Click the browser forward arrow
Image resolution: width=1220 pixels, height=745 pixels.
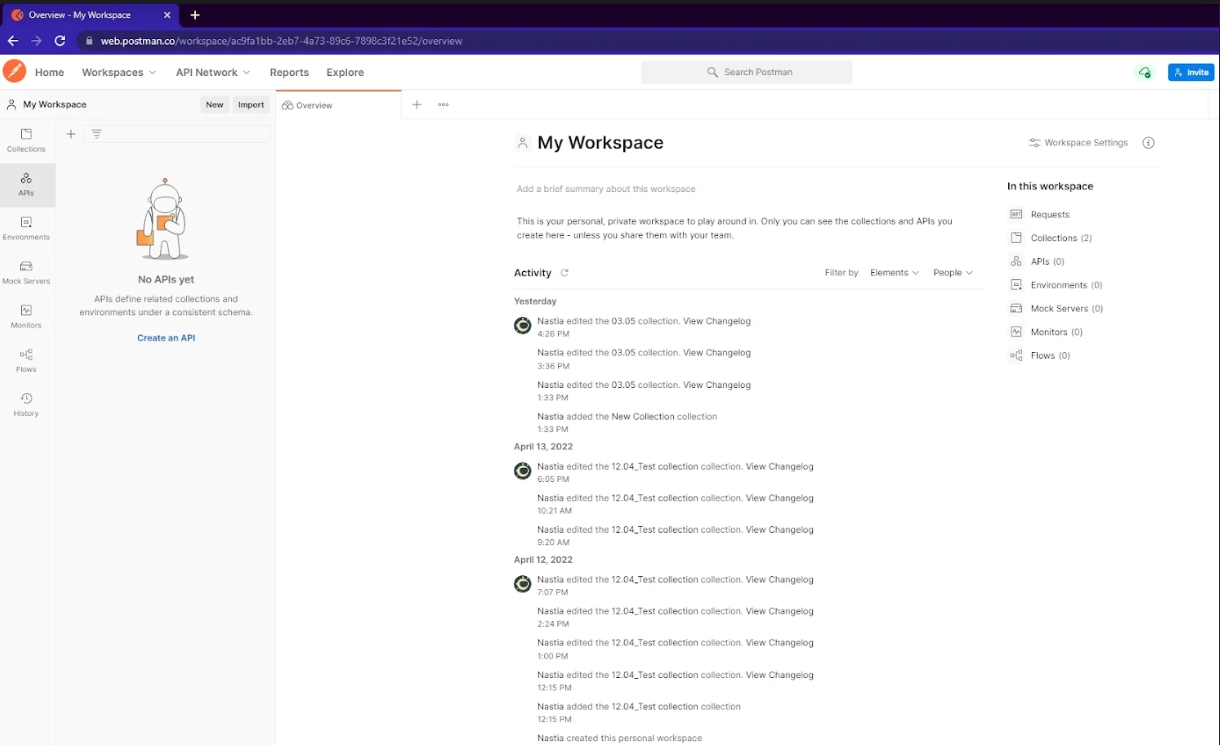tap(36, 41)
